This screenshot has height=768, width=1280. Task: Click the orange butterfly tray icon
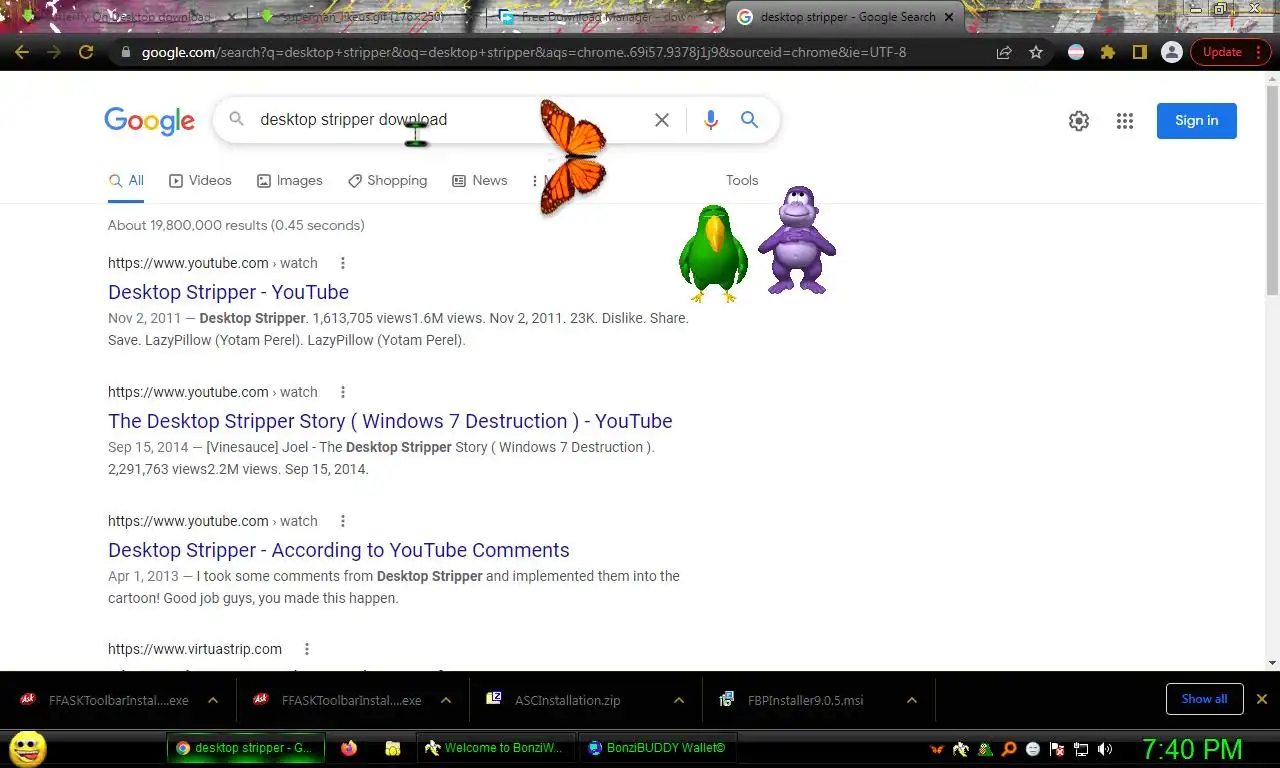tap(937, 749)
